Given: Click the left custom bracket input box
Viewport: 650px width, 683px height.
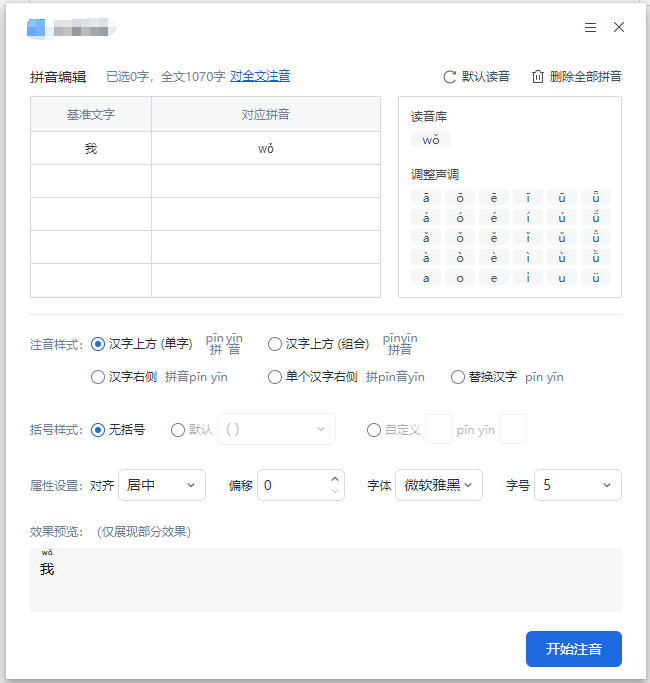Looking at the screenshot, I should tap(439, 429).
